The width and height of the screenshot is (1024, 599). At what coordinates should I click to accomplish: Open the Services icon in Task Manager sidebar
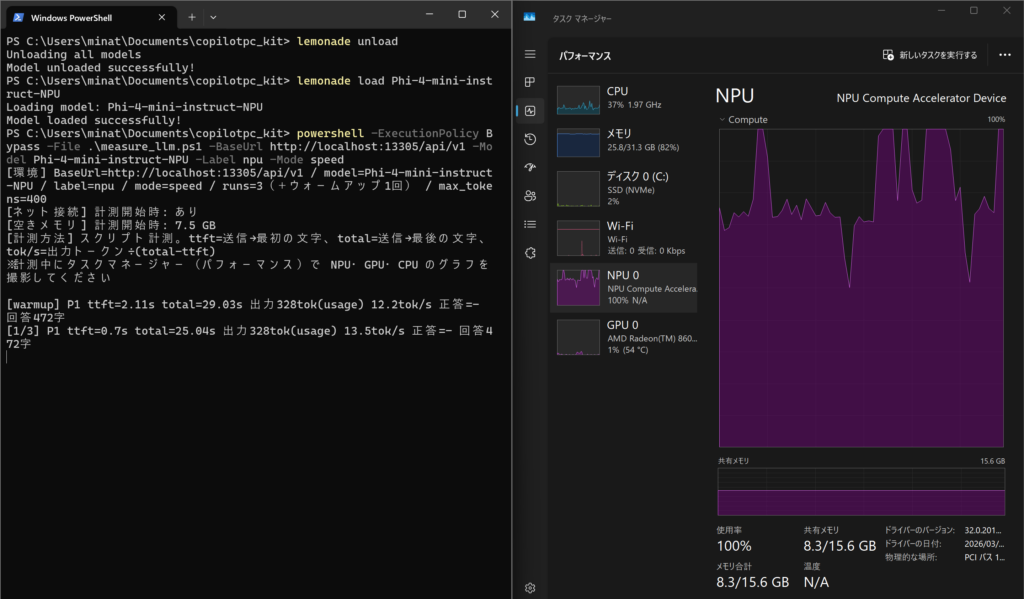point(530,253)
